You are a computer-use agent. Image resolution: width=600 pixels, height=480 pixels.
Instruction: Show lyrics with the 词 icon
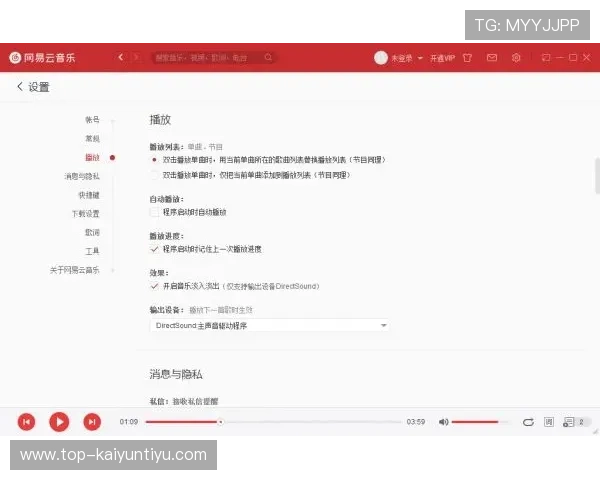tap(549, 422)
